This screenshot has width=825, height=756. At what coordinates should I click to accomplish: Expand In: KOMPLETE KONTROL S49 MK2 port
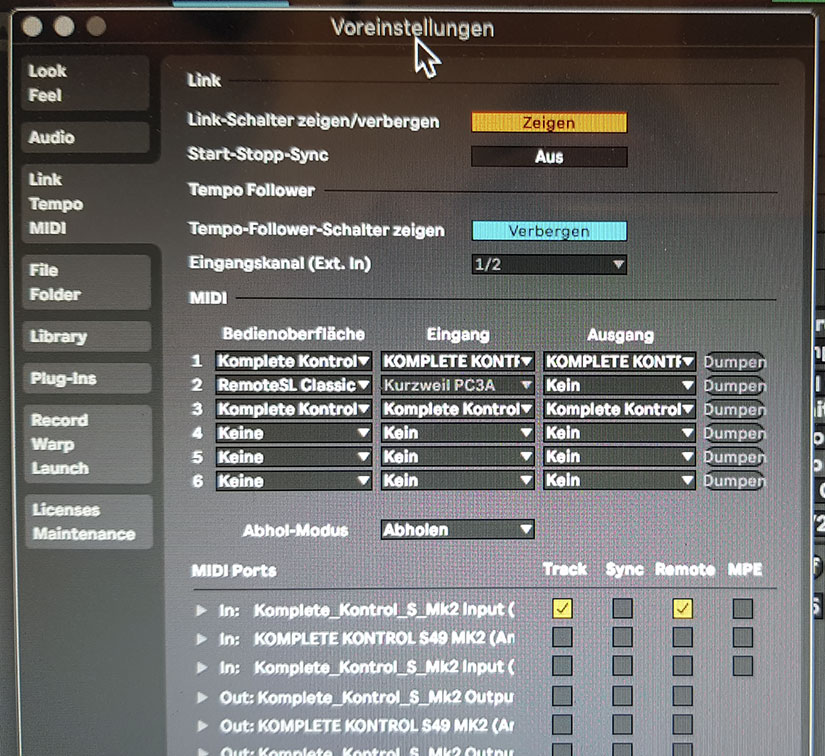201,639
